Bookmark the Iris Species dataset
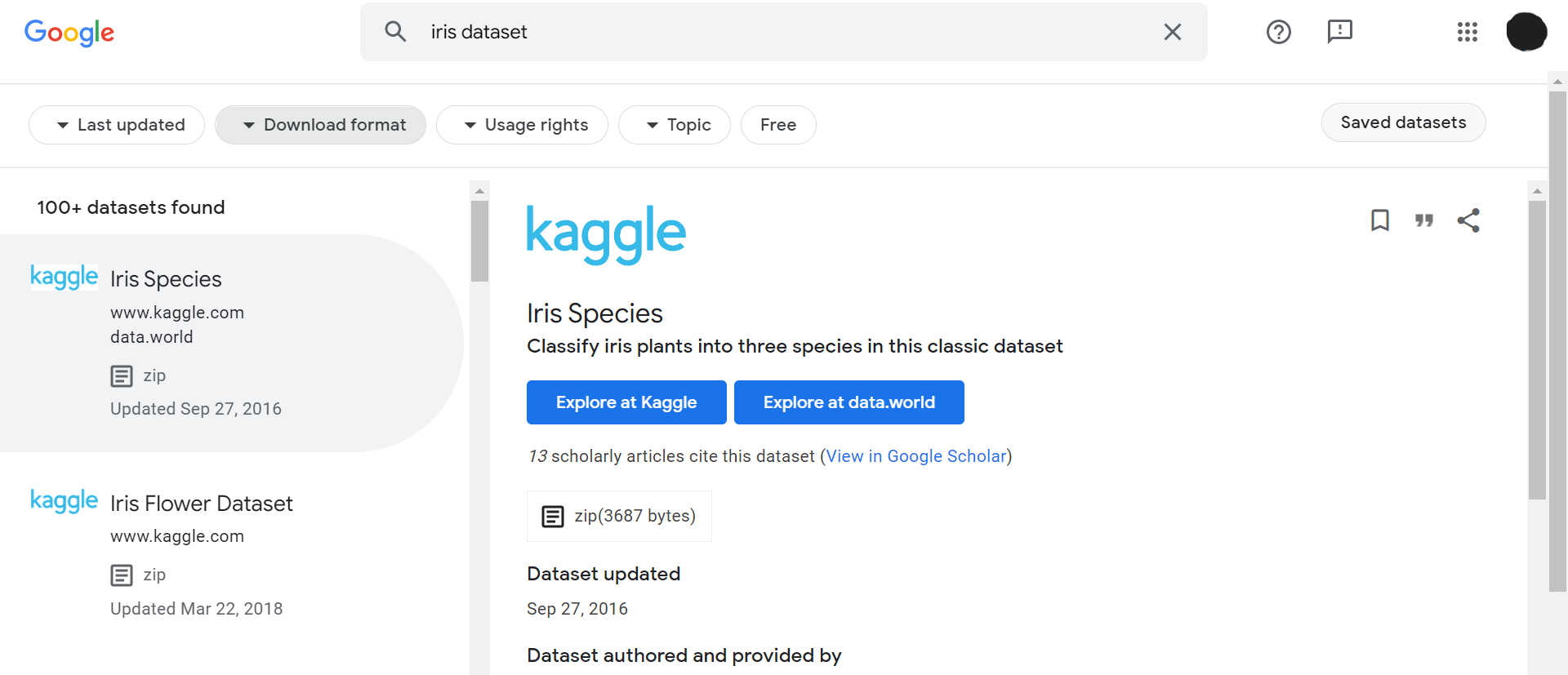1568x675 pixels. point(1380,220)
